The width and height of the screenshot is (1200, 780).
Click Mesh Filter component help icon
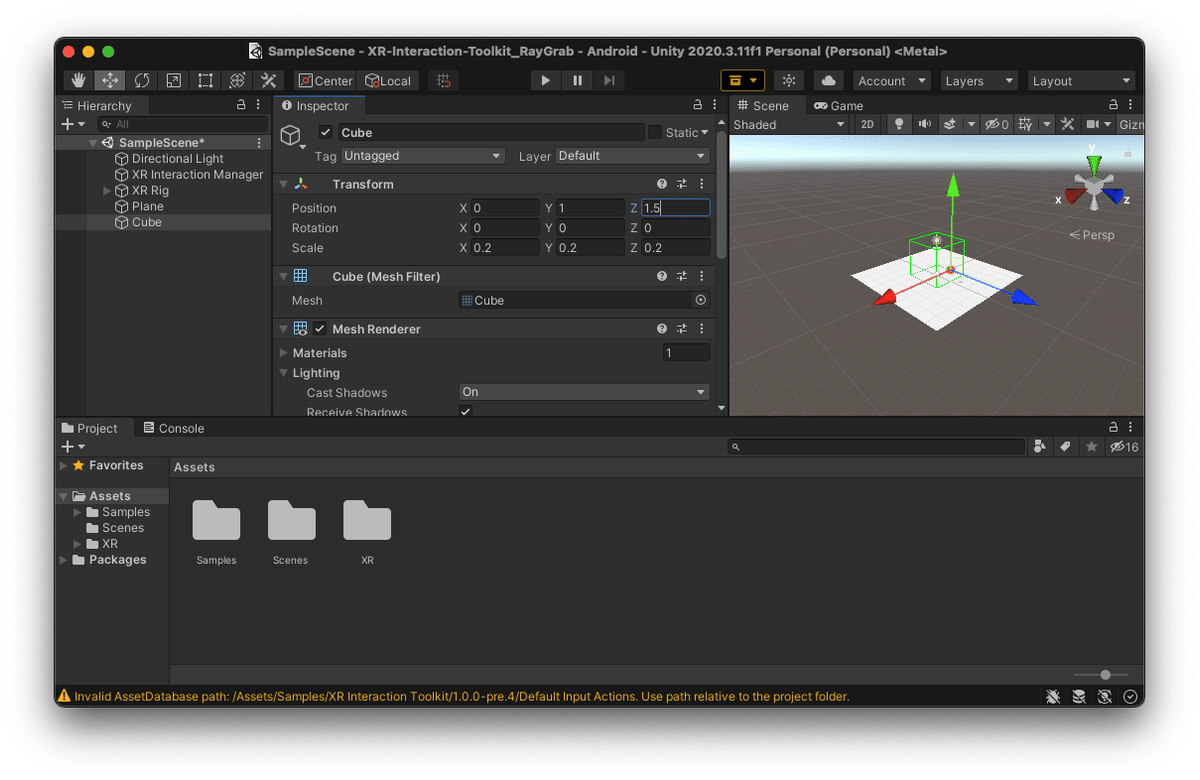point(662,276)
